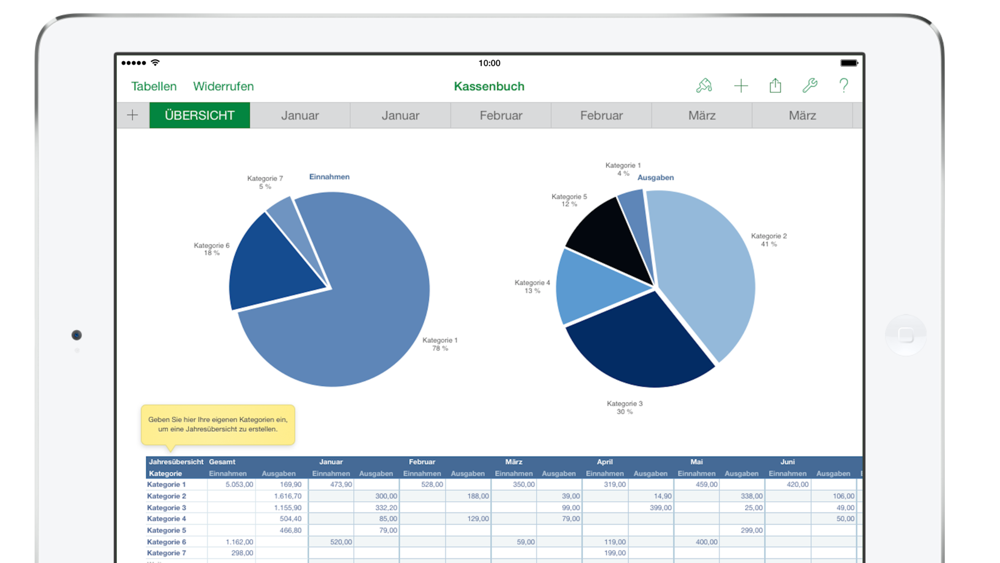
Task: Tap the Wi-Fi status icon
Action: (155, 62)
